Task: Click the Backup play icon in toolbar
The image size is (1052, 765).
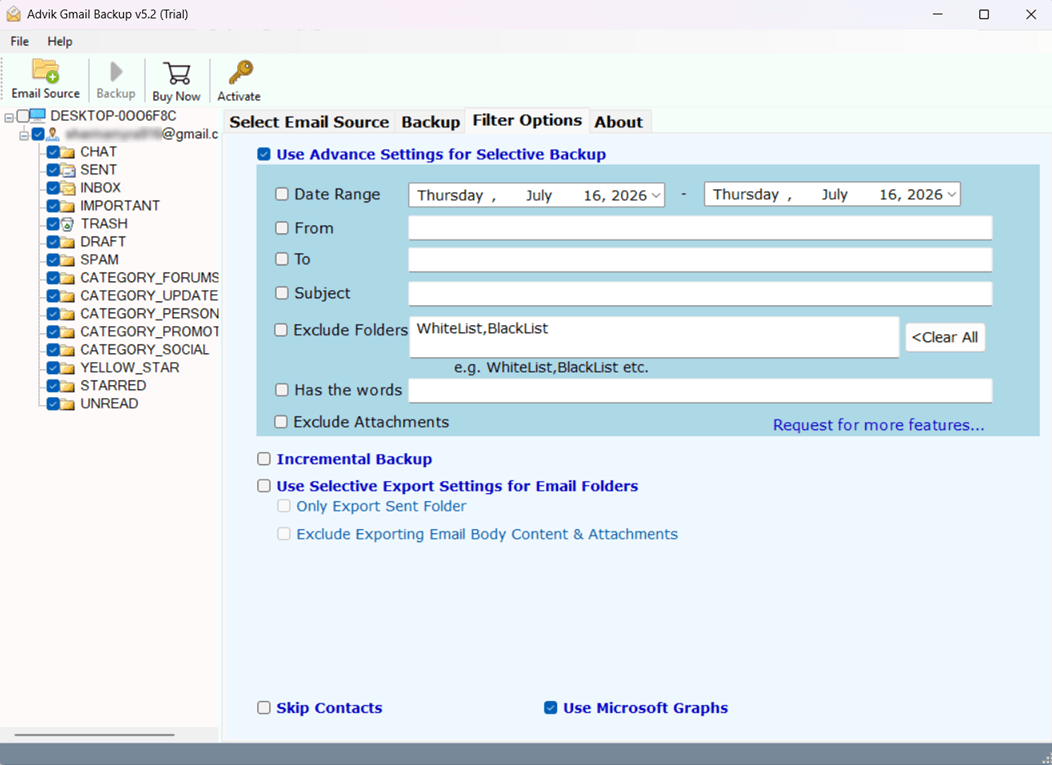Action: [116, 71]
